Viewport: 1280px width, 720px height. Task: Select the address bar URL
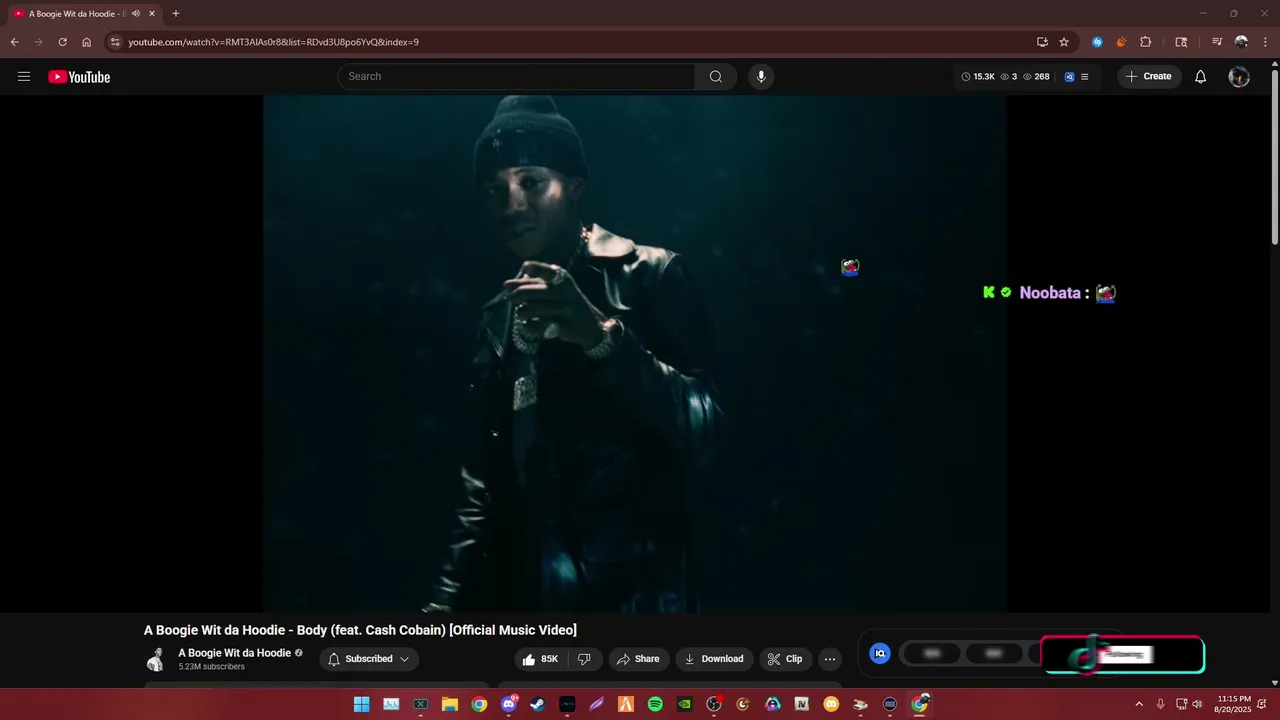point(273,42)
